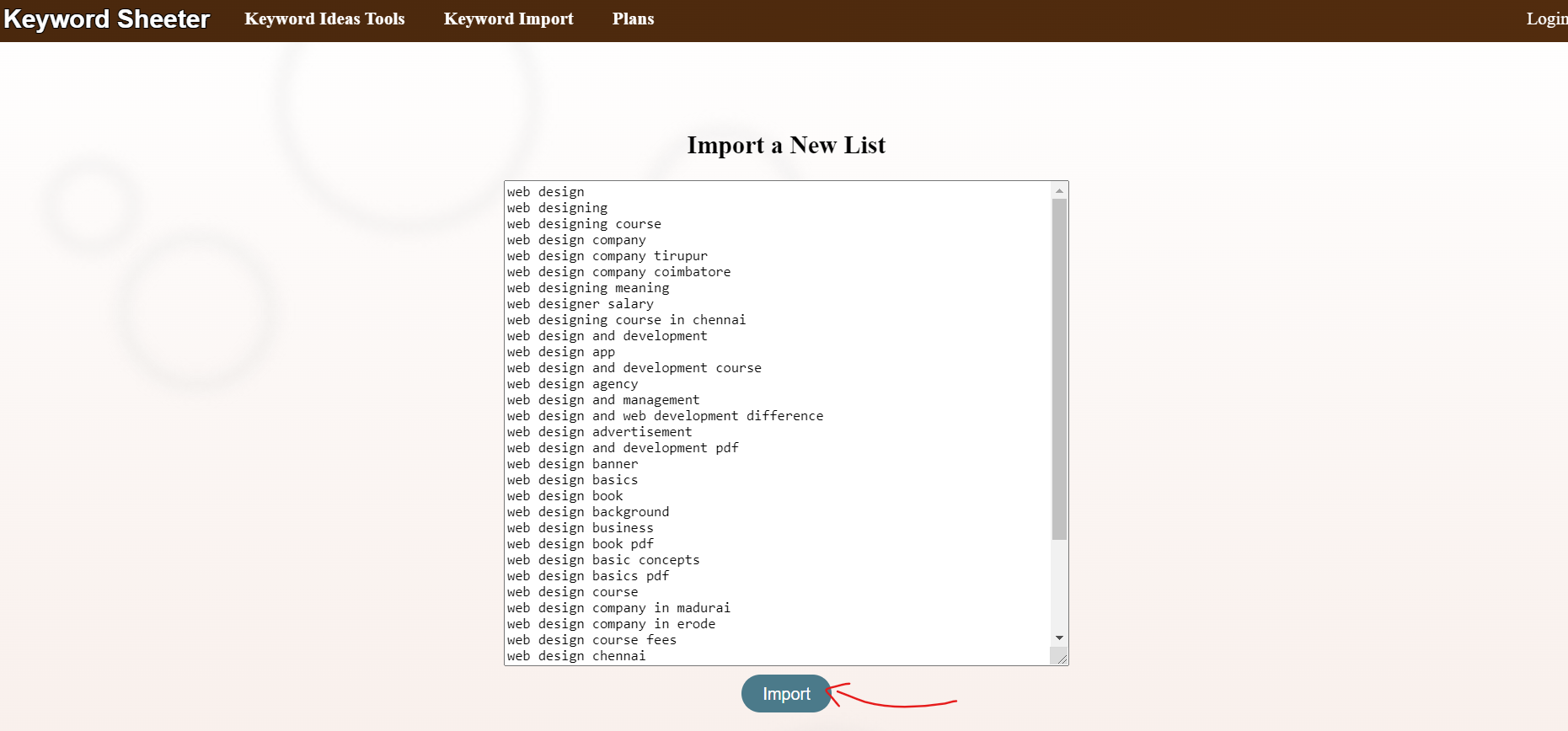Open the Keyword Ideas Tools menu
The image size is (1568, 731).
tap(324, 19)
